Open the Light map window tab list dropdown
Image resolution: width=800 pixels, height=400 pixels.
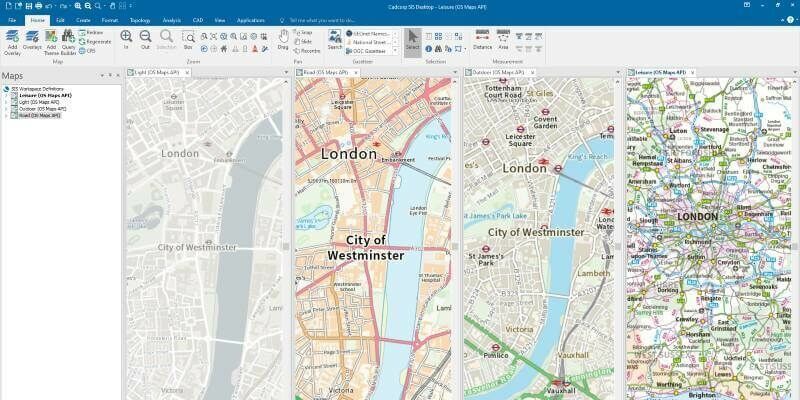click(x=286, y=72)
